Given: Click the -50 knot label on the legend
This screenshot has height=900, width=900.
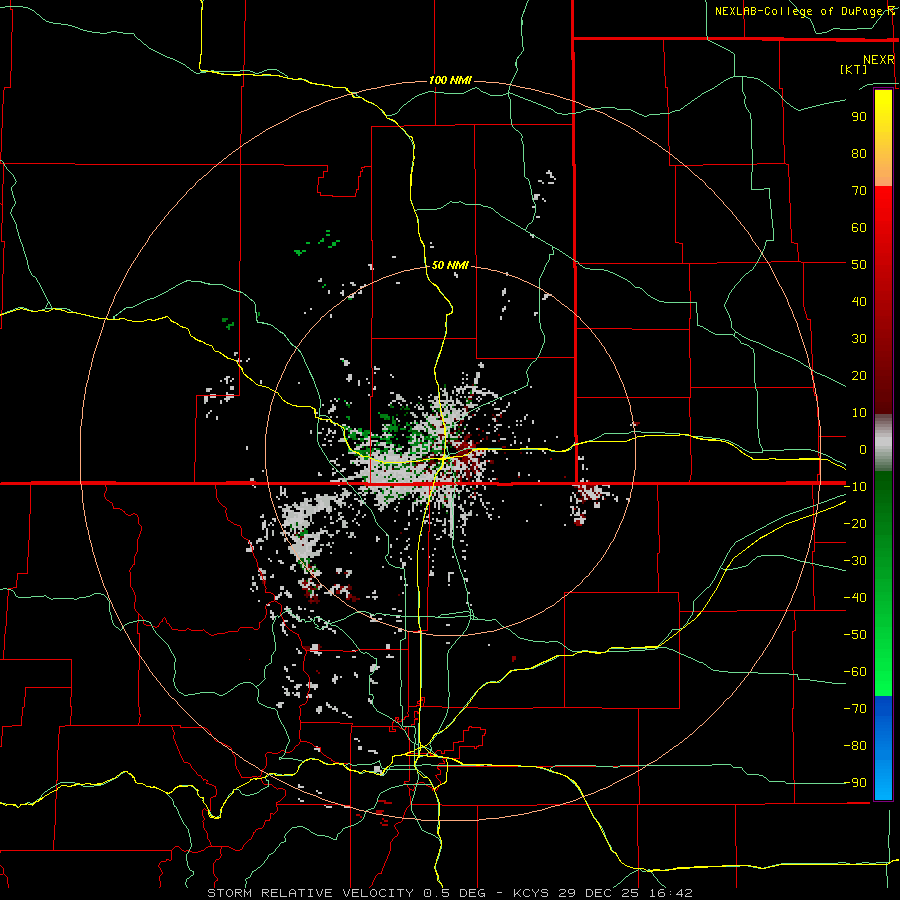Looking at the screenshot, I should [x=855, y=635].
